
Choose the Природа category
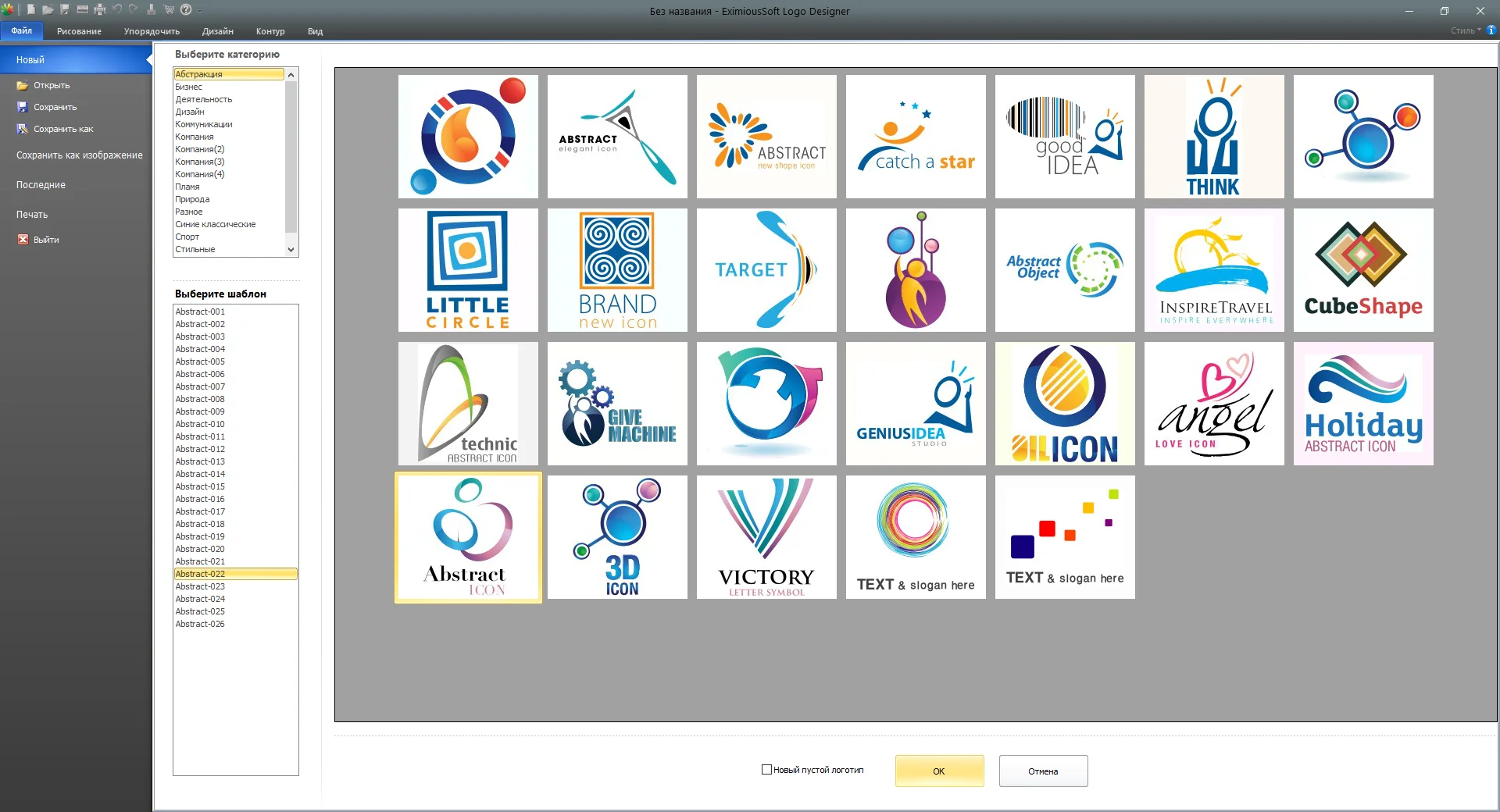click(192, 199)
